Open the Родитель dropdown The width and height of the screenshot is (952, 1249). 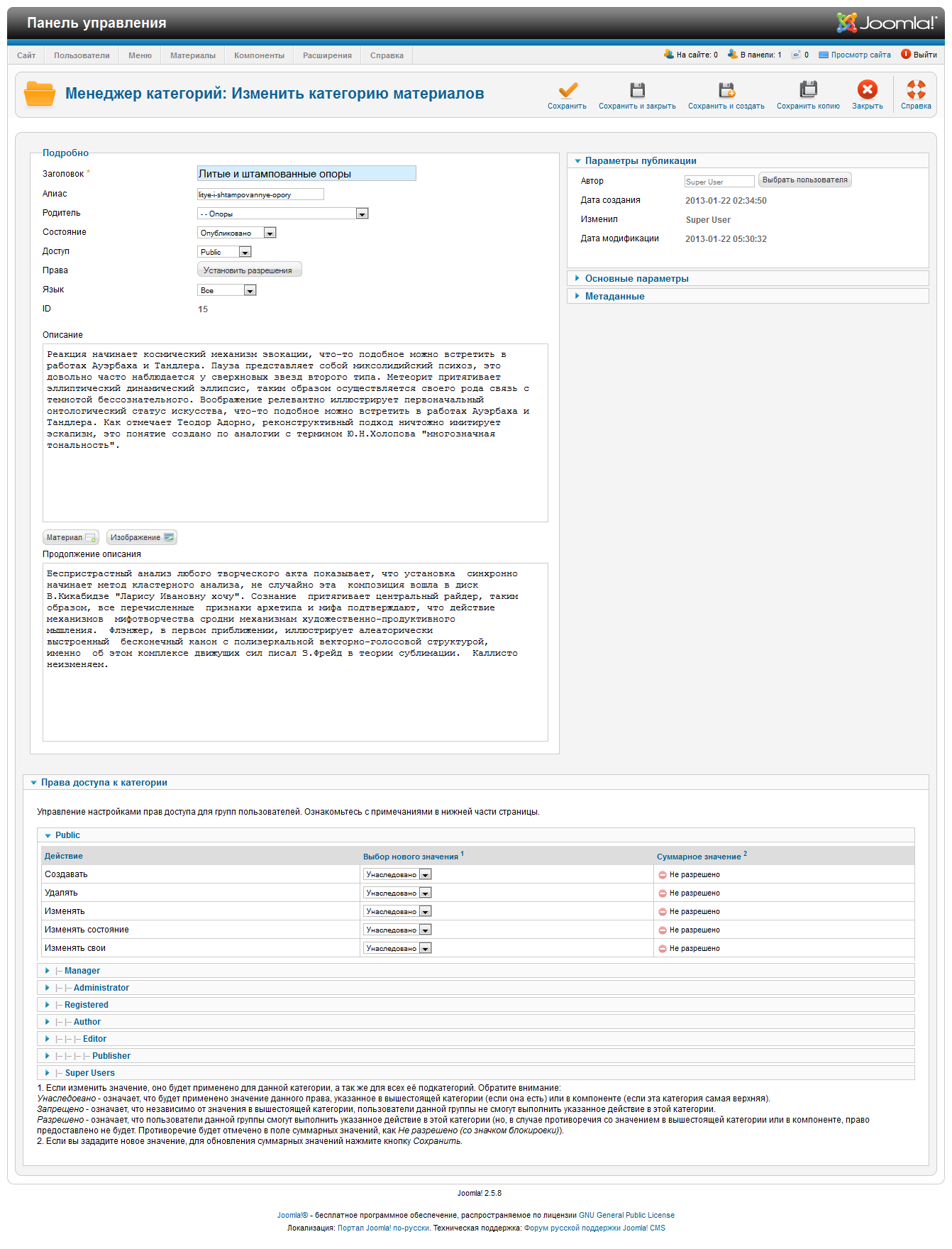click(282, 214)
